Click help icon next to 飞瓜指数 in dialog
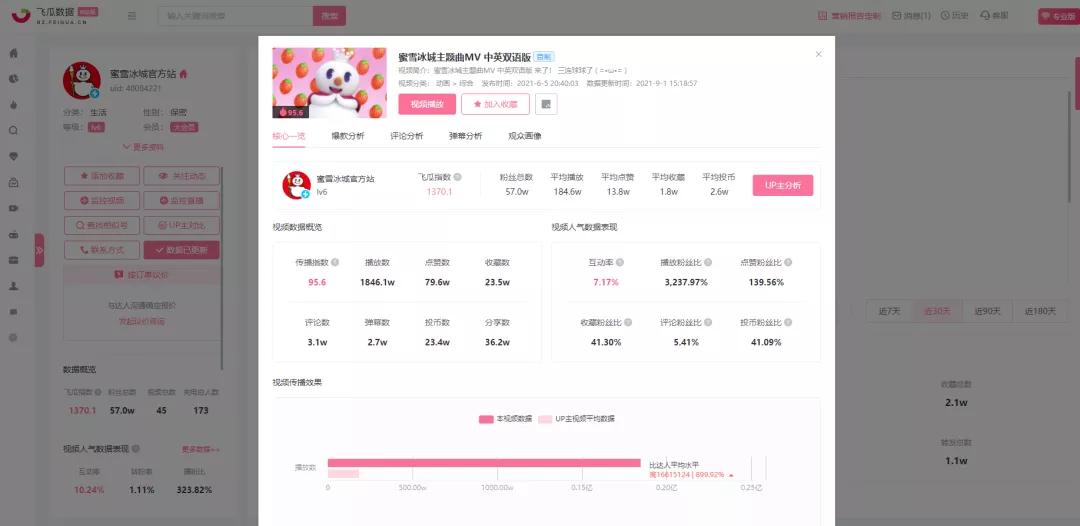1080x526 pixels. pyautogui.click(x=458, y=177)
